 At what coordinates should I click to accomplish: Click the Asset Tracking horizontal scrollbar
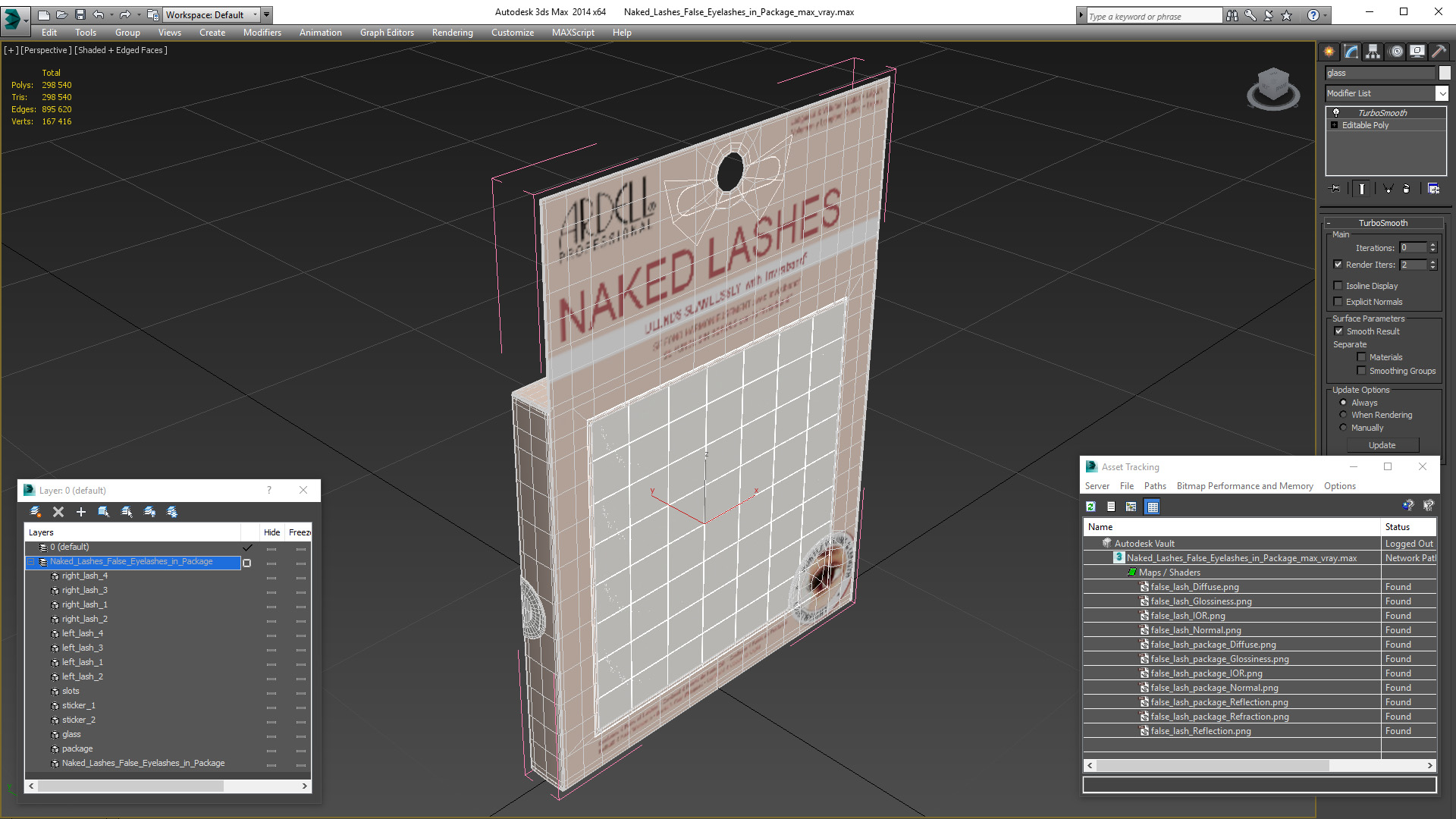point(1260,765)
